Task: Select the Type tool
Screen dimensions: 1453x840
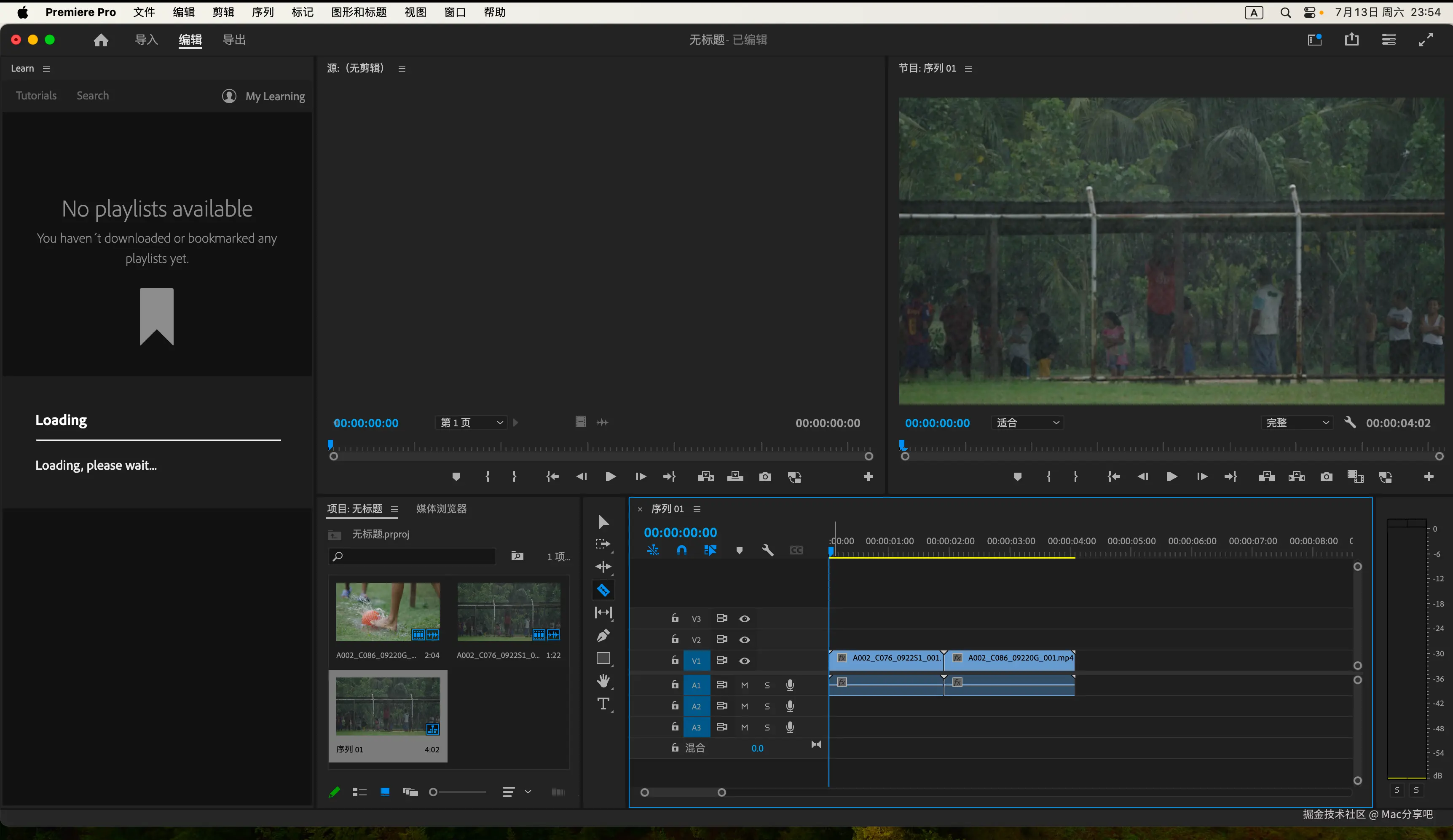Action: (x=603, y=704)
